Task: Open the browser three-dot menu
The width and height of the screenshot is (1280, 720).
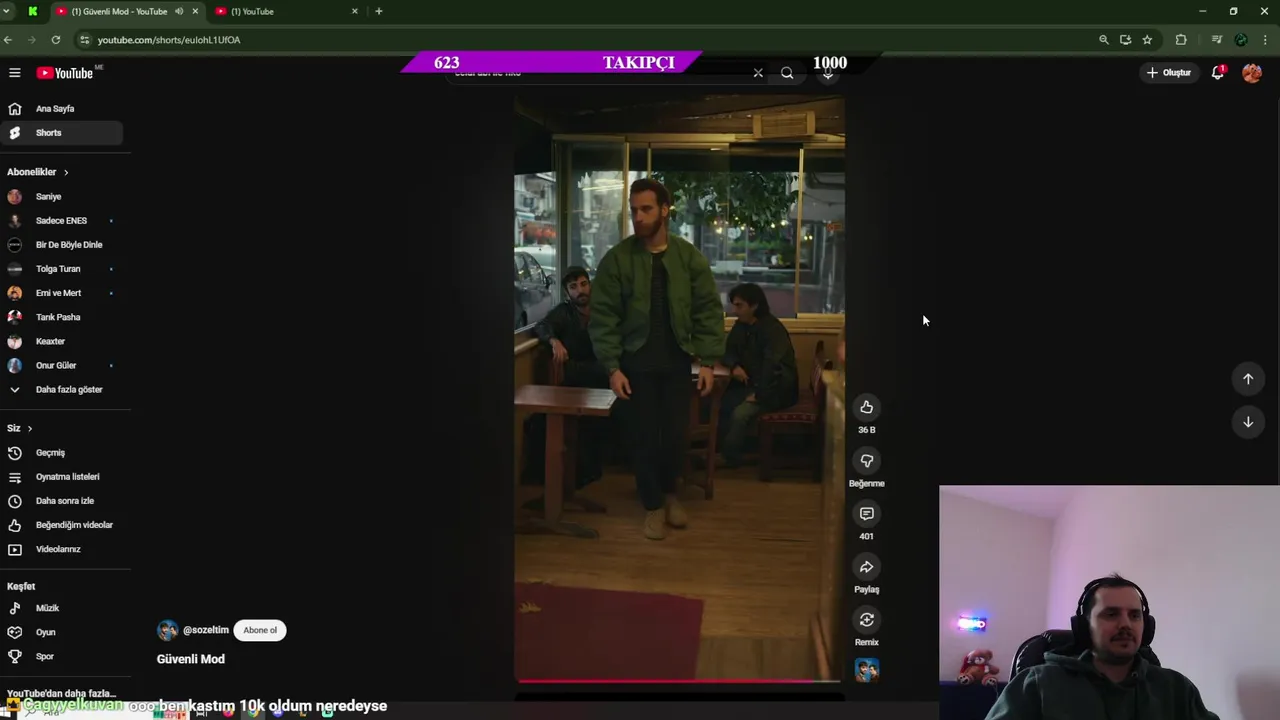Action: click(x=1266, y=40)
